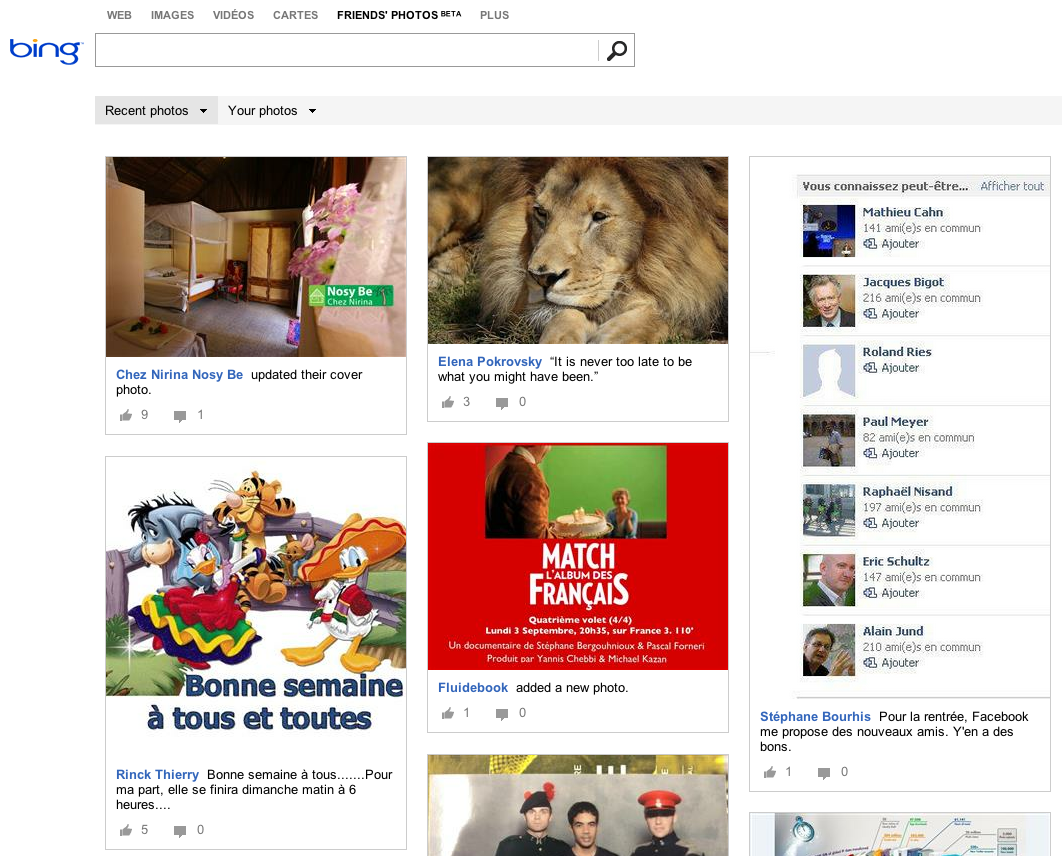Click into the Bing search box
This screenshot has height=856, width=1062.
(347, 50)
